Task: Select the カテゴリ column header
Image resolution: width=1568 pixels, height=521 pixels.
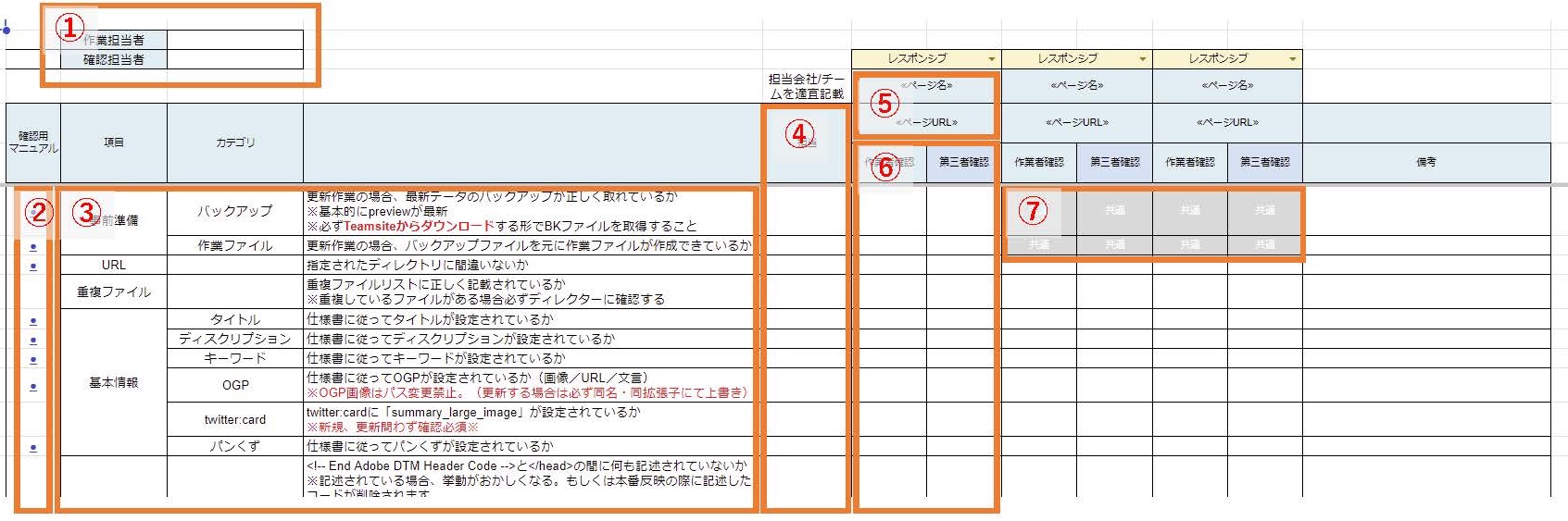Action: (235, 143)
